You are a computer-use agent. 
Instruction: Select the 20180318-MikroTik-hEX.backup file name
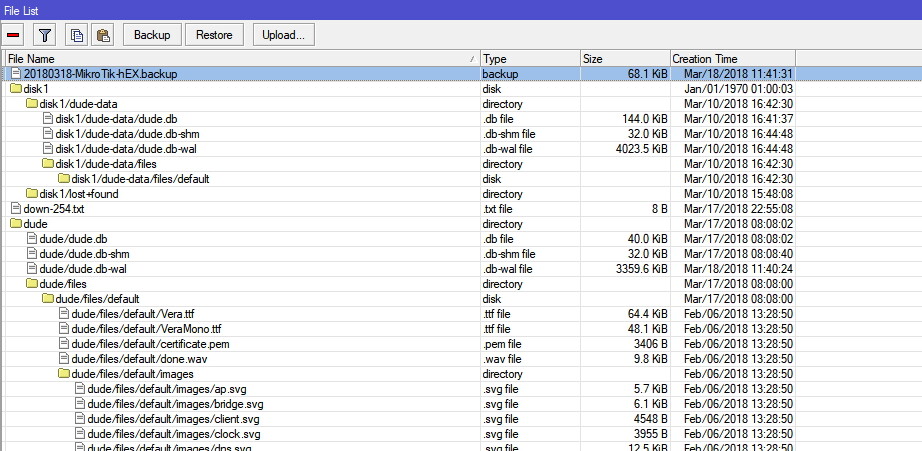[100, 74]
